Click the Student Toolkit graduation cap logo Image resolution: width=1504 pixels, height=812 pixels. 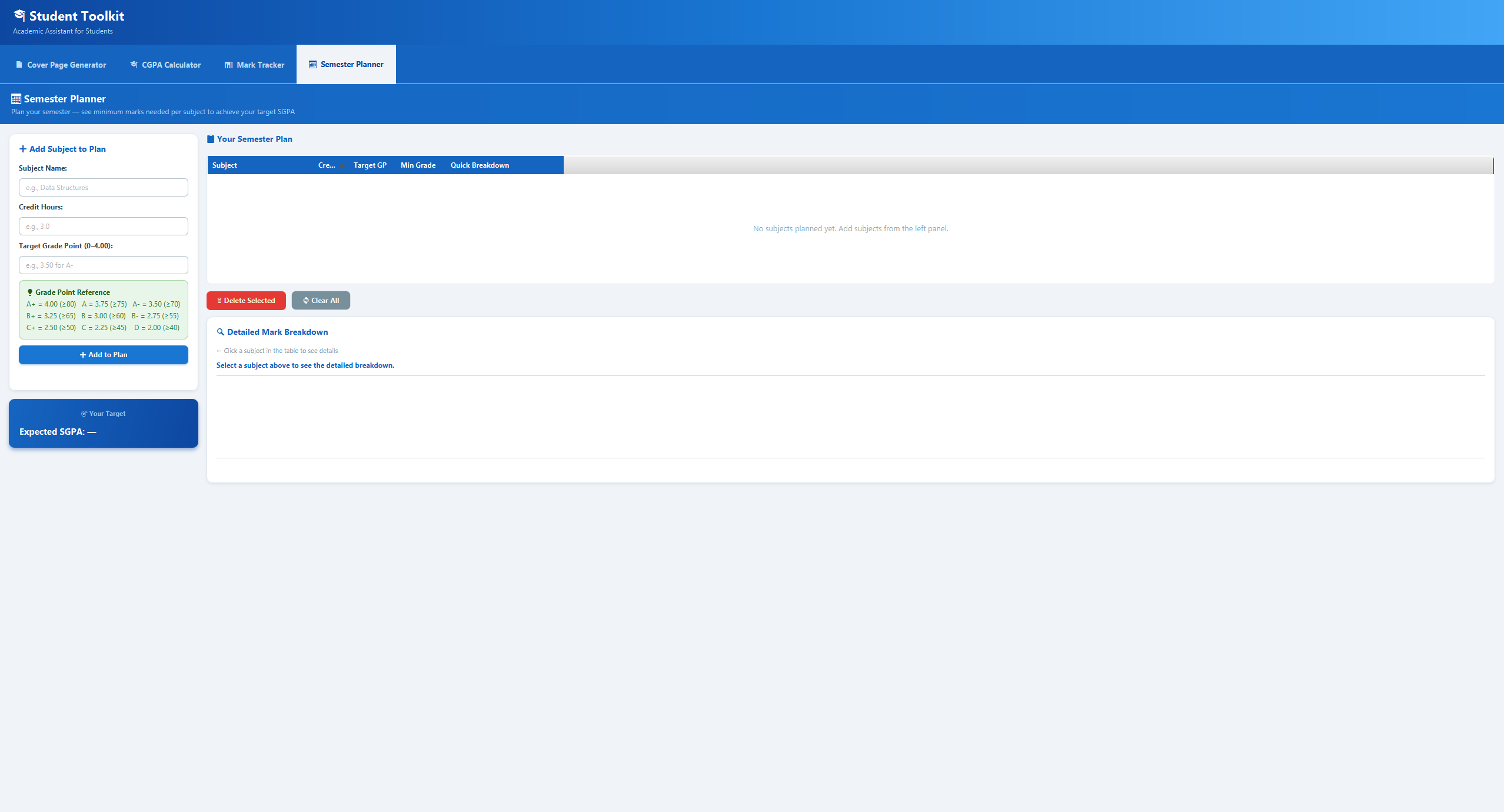pyautogui.click(x=19, y=15)
